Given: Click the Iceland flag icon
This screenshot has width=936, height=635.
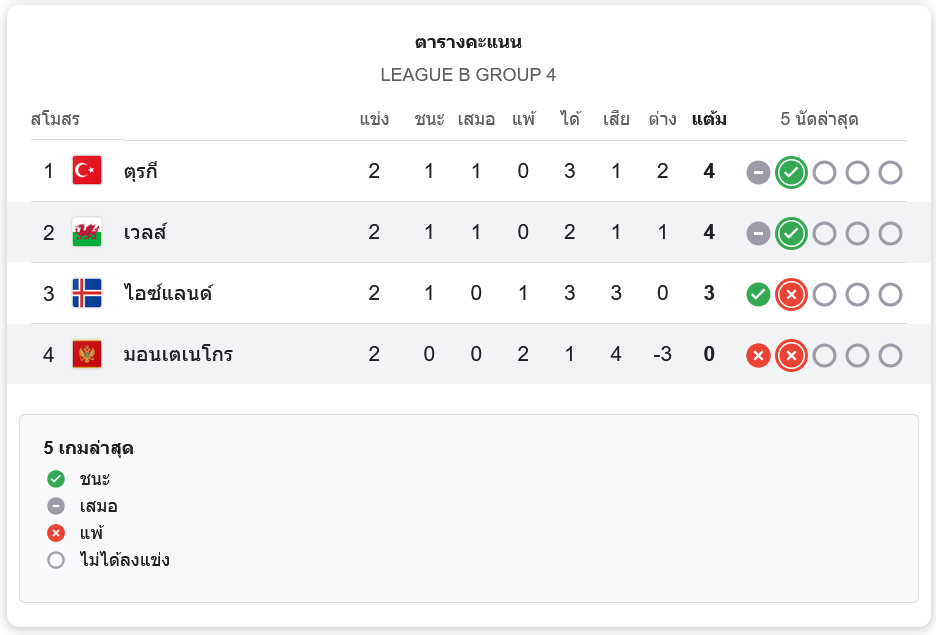Looking at the screenshot, I should (x=87, y=294).
